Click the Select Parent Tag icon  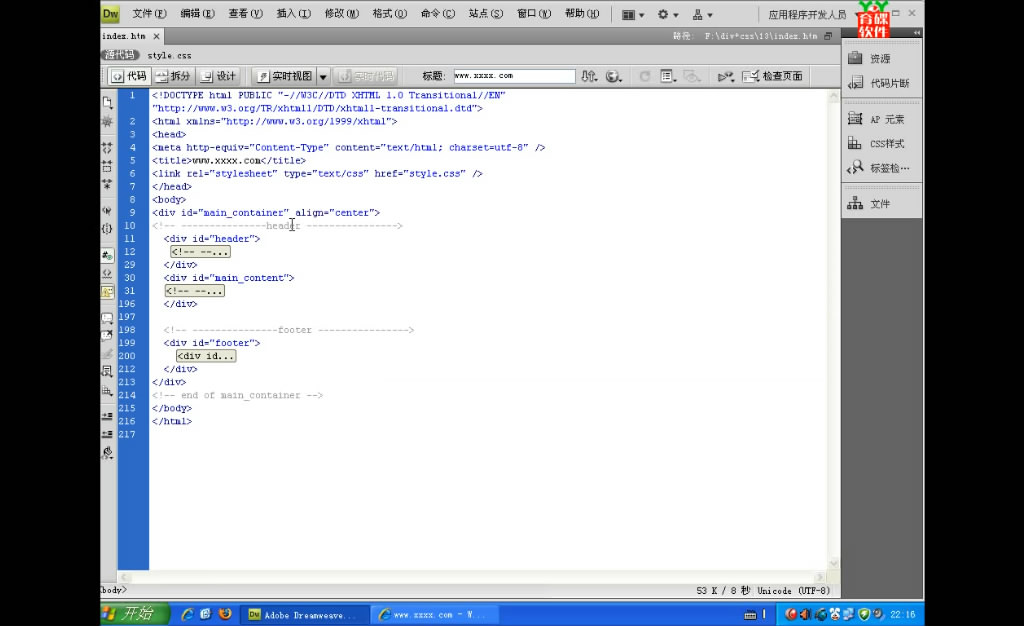108,210
